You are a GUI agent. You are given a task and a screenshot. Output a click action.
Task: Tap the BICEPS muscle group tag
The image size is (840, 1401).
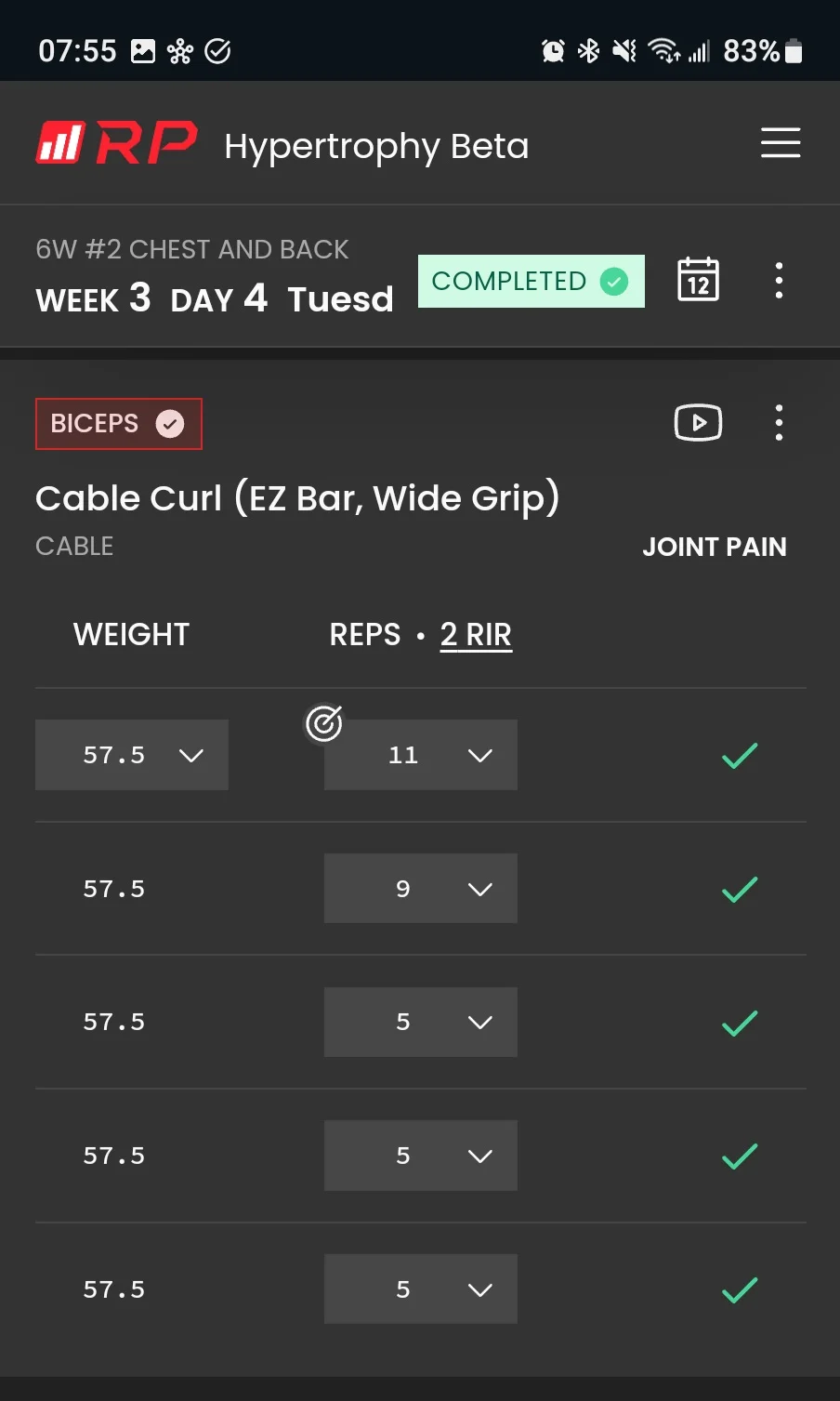[118, 424]
